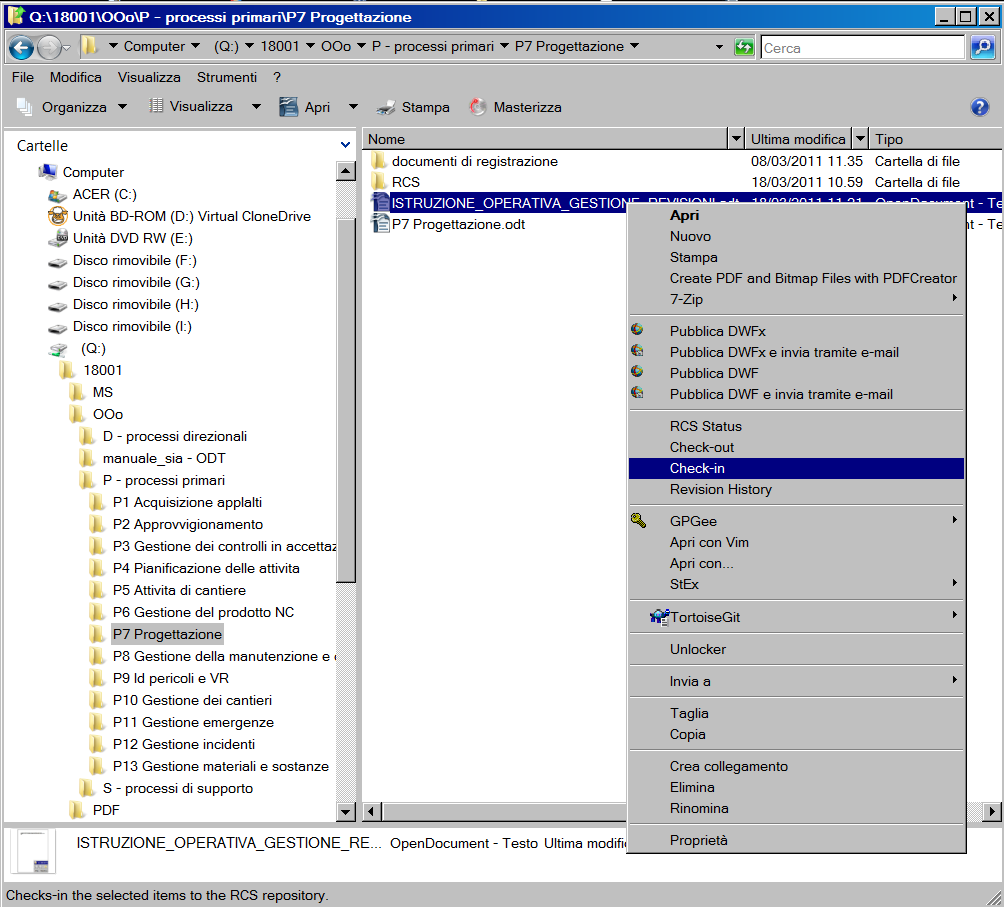Open the dropdown arrow next to Visualizza button
The width and height of the screenshot is (1004, 907).
click(255, 107)
